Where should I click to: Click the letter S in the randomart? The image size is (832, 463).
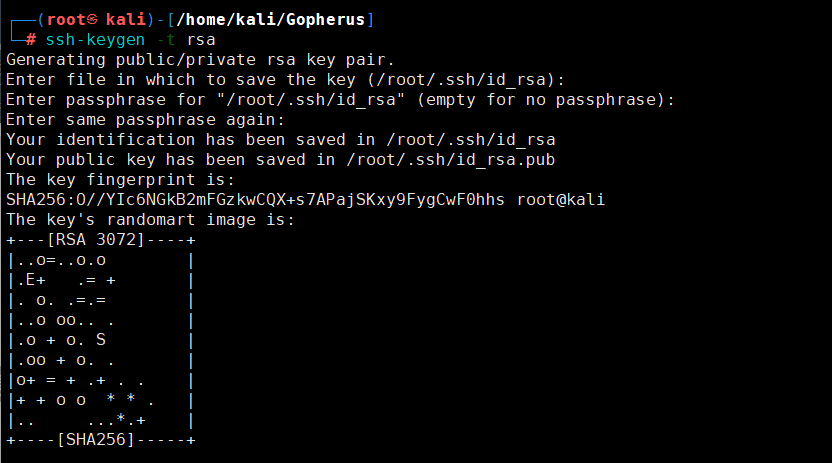(101, 340)
